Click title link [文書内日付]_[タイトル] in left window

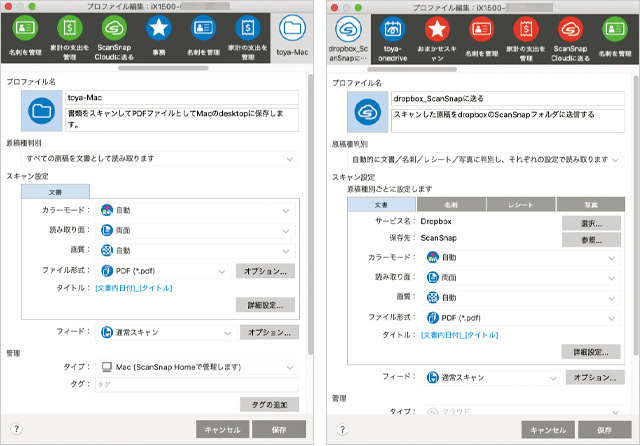click(x=134, y=288)
